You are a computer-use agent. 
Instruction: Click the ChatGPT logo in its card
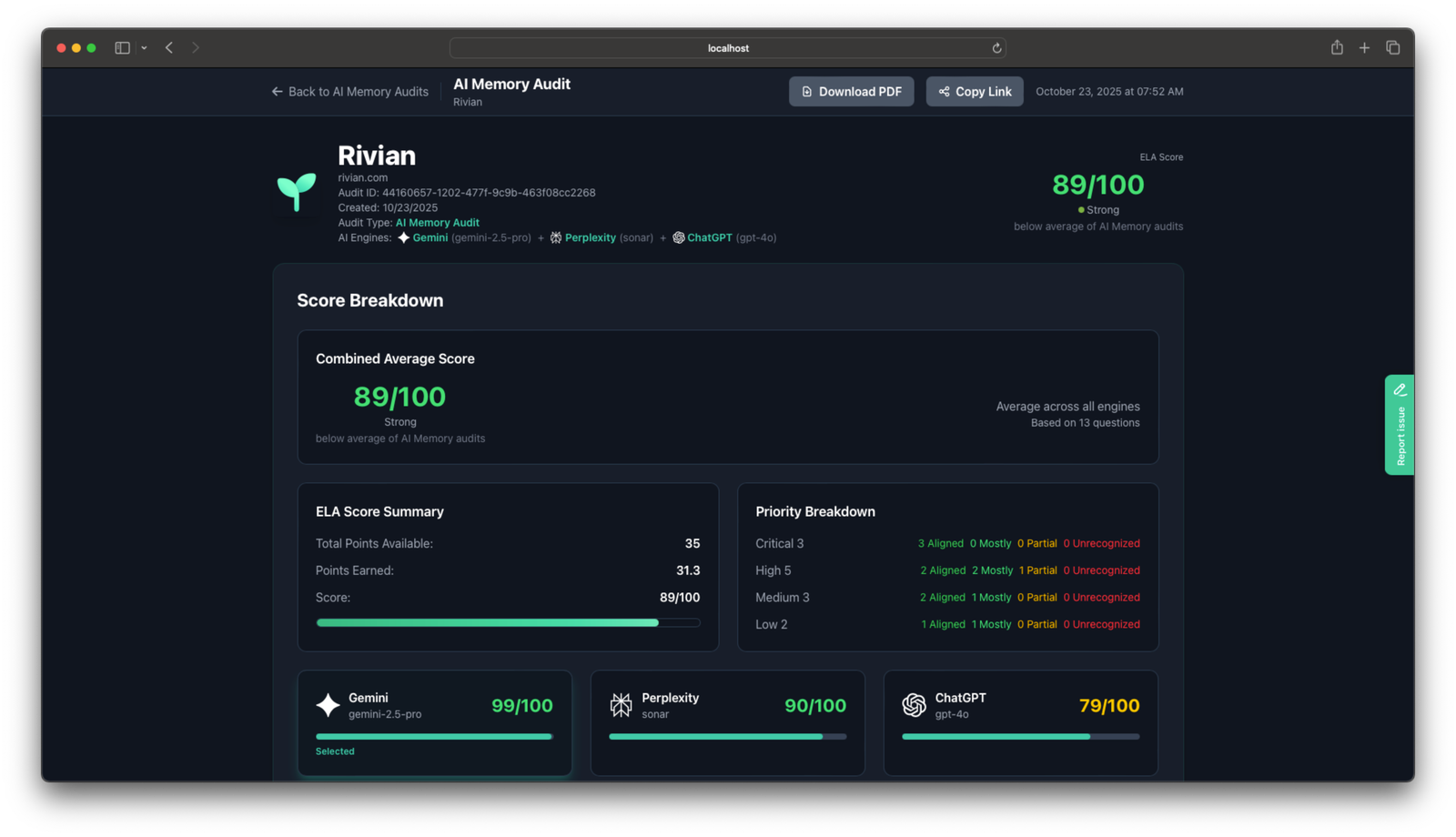pos(914,705)
